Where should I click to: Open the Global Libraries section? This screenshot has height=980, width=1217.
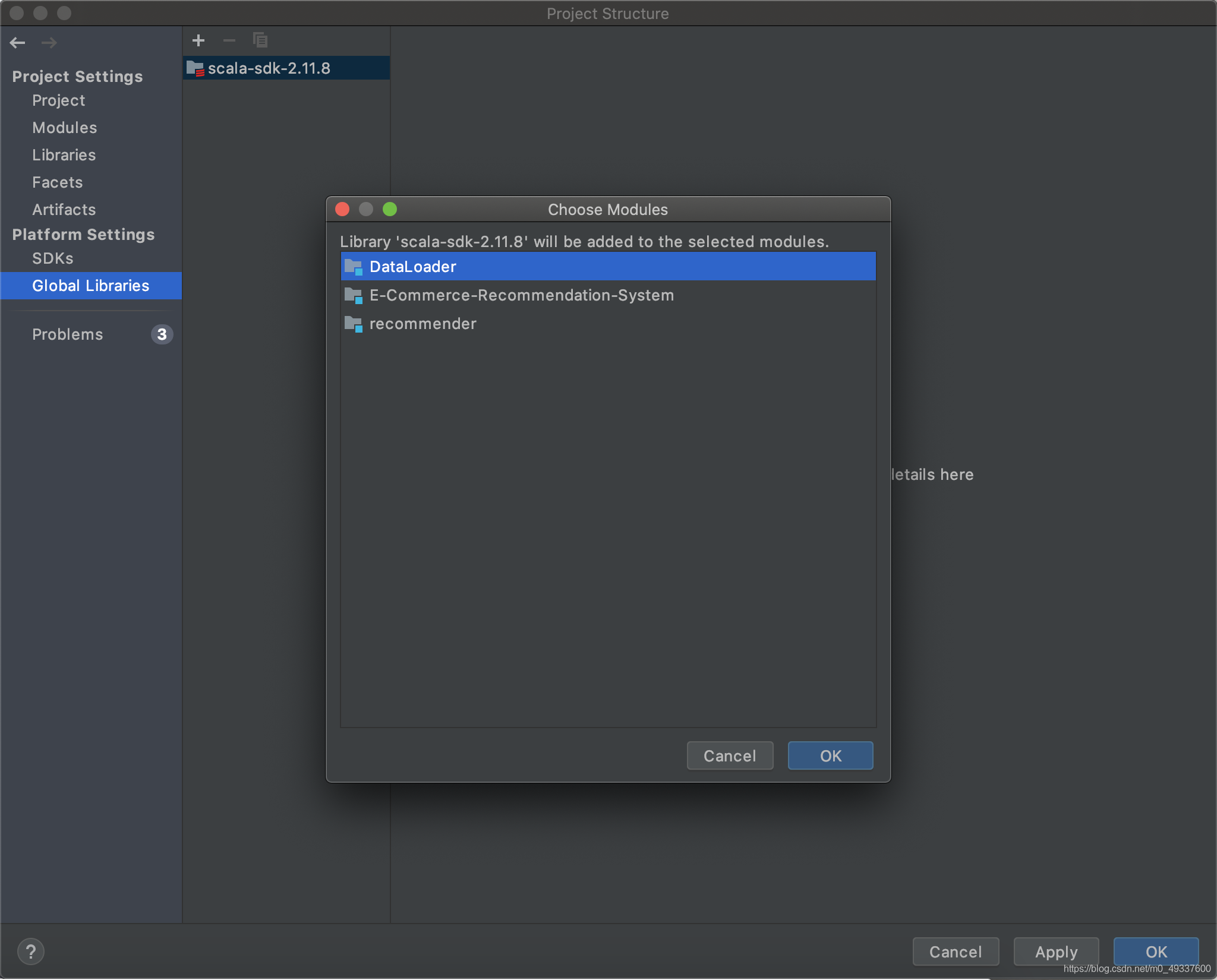point(91,285)
